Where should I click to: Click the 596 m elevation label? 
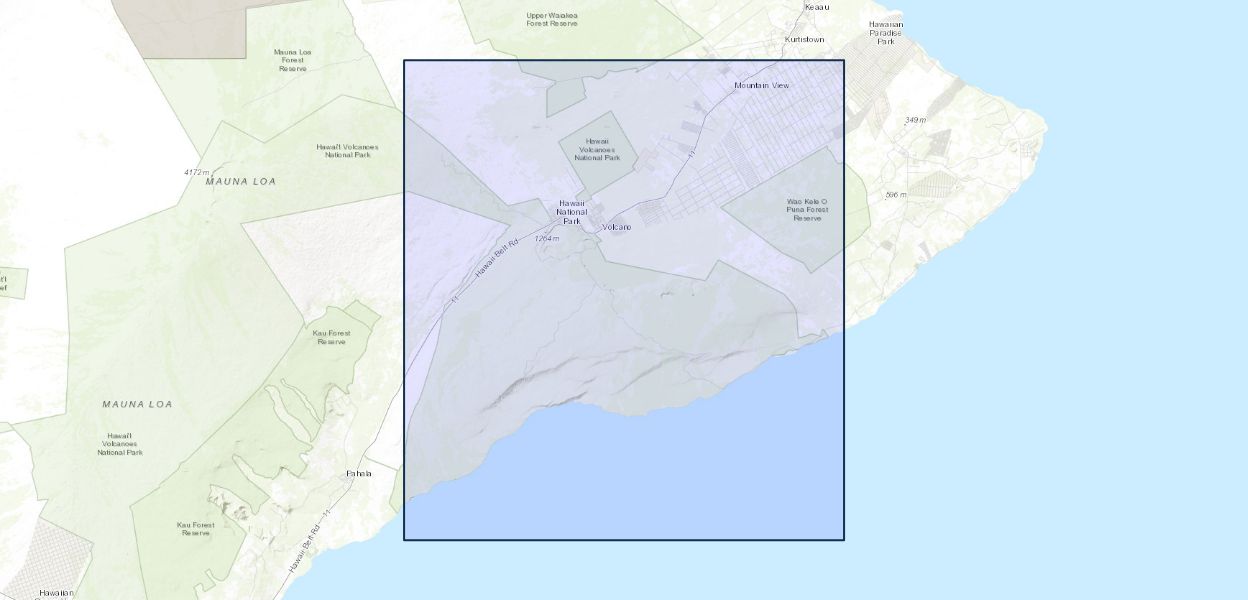click(895, 194)
